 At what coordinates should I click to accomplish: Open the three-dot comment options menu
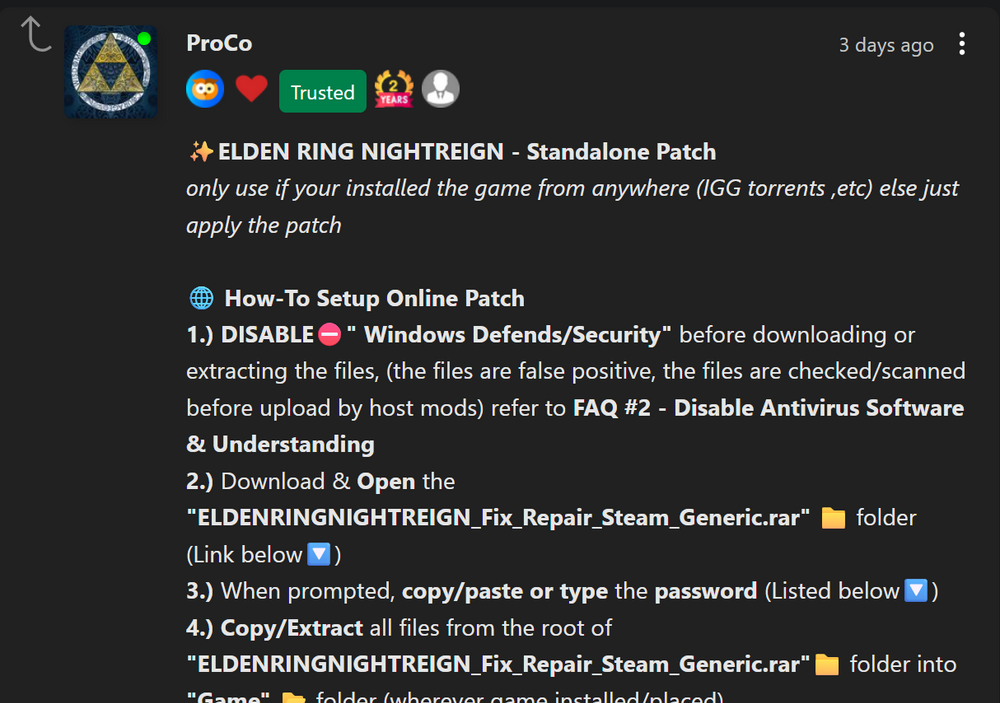coord(962,44)
